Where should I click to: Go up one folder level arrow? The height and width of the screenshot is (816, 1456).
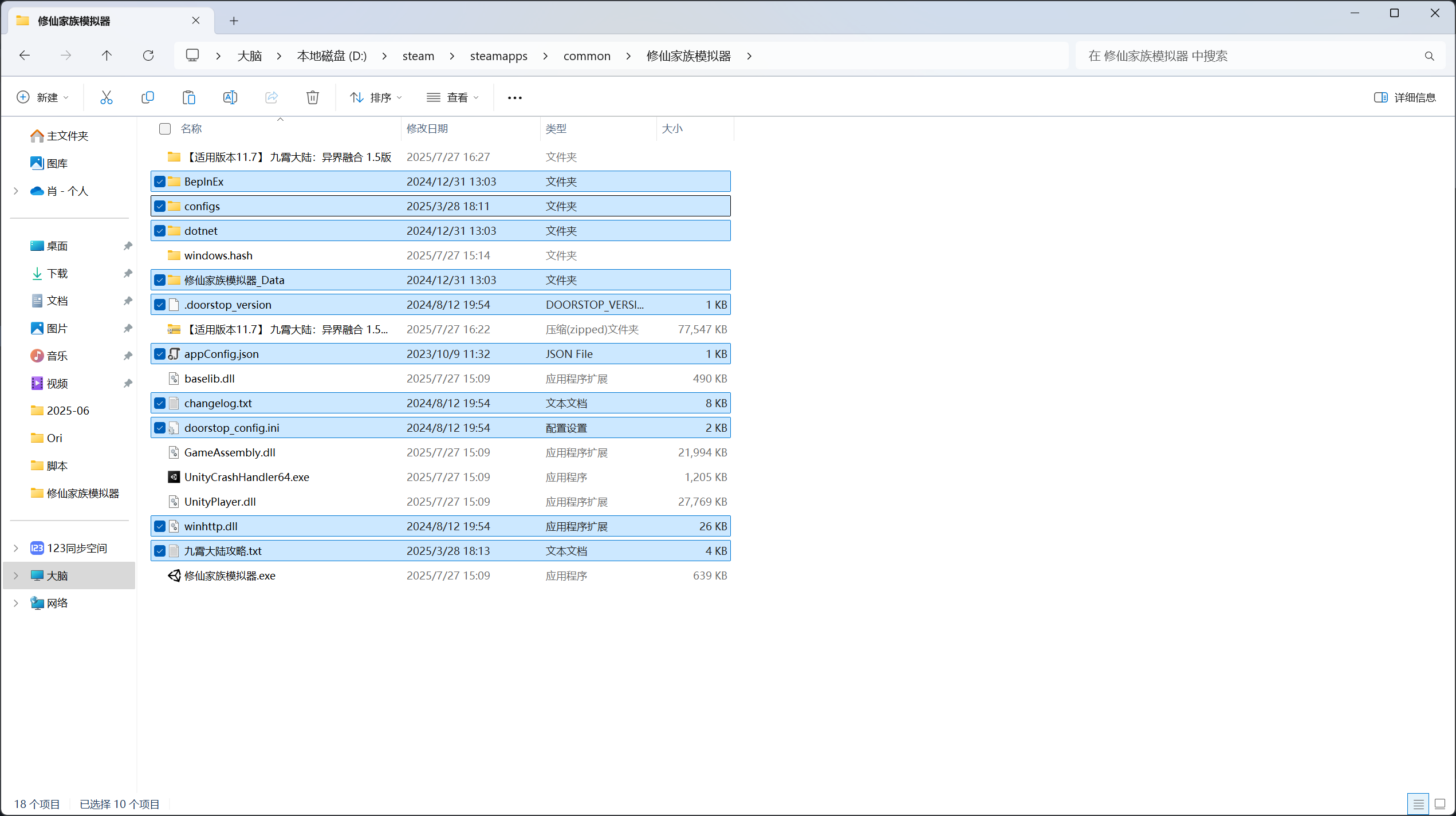tap(107, 56)
